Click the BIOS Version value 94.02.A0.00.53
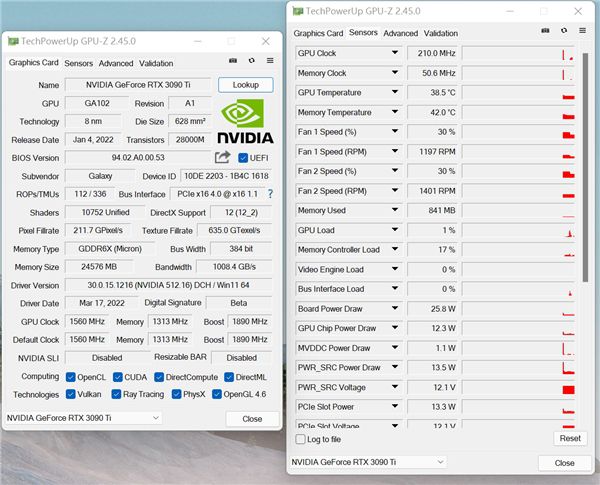The width and height of the screenshot is (600, 485). tap(138, 158)
